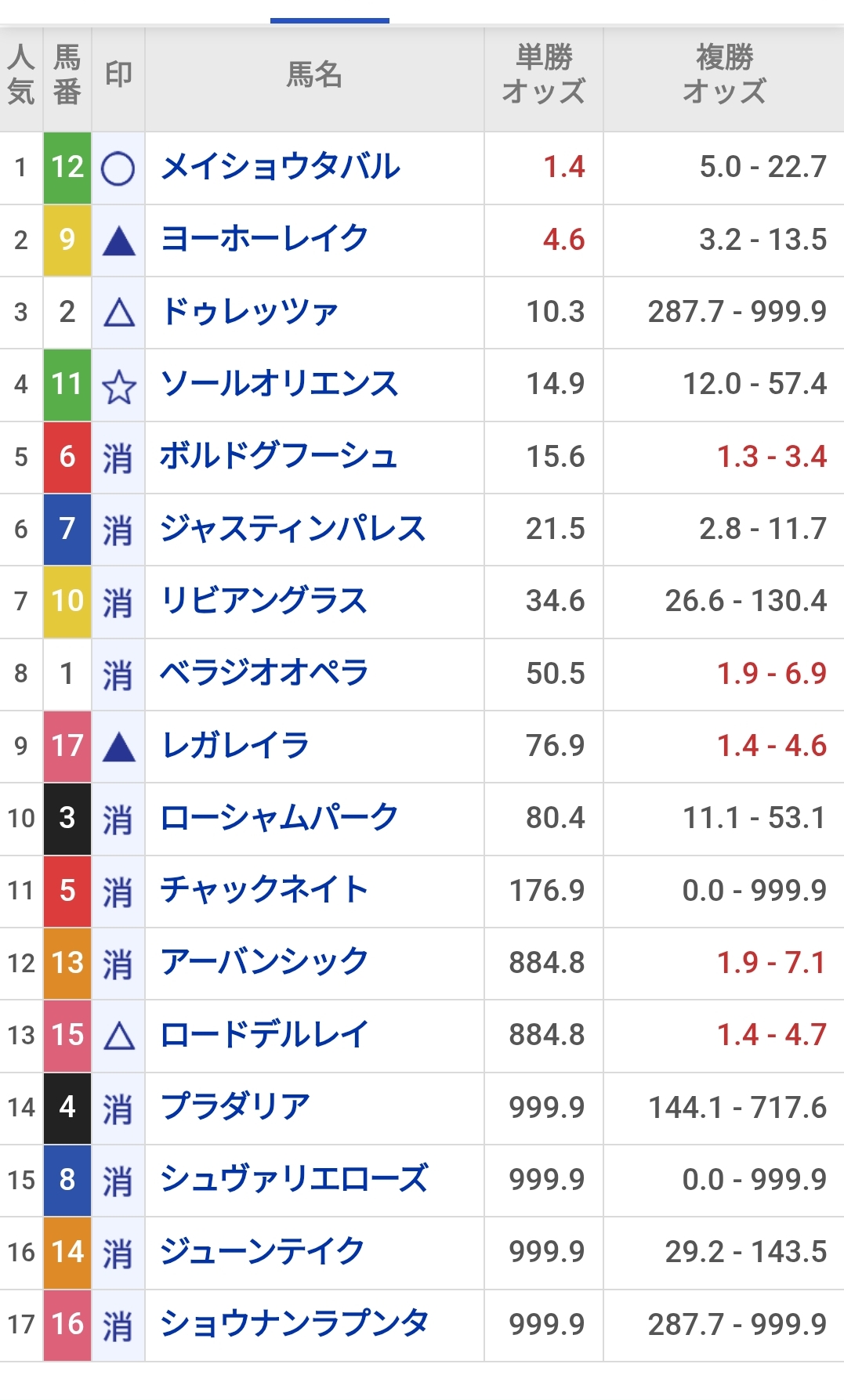
Task: Click the star mark for ソールオリエンス
Action: pos(119,386)
